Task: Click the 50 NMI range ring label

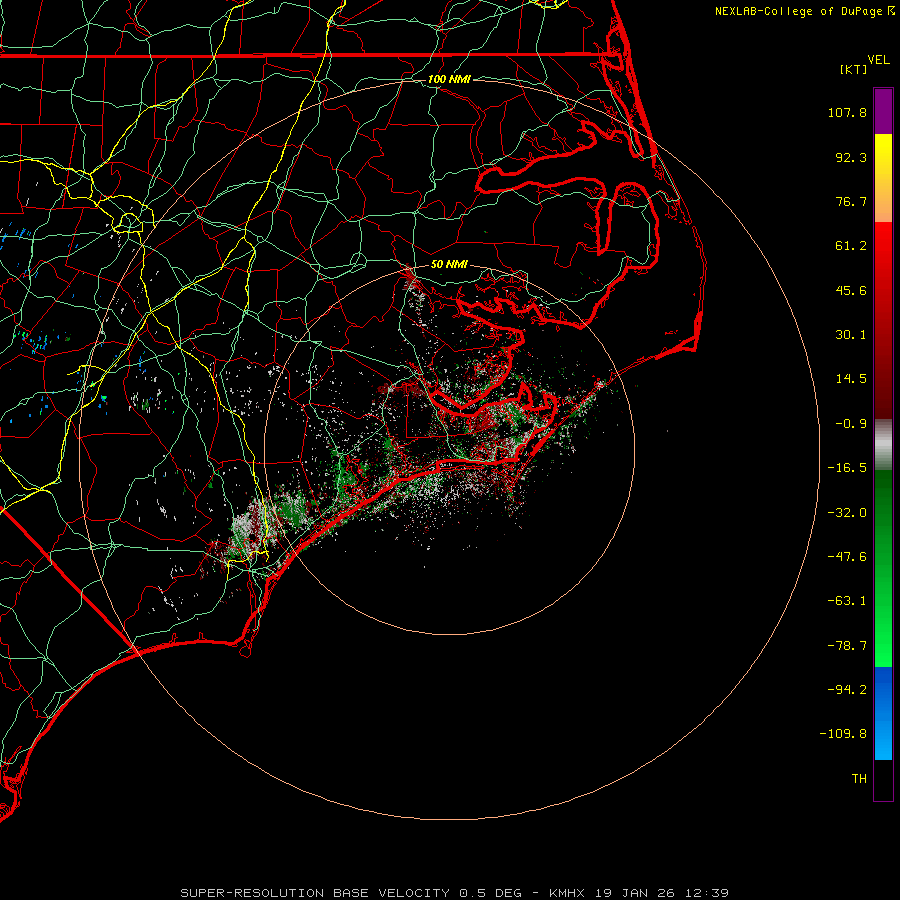Action: tap(449, 265)
